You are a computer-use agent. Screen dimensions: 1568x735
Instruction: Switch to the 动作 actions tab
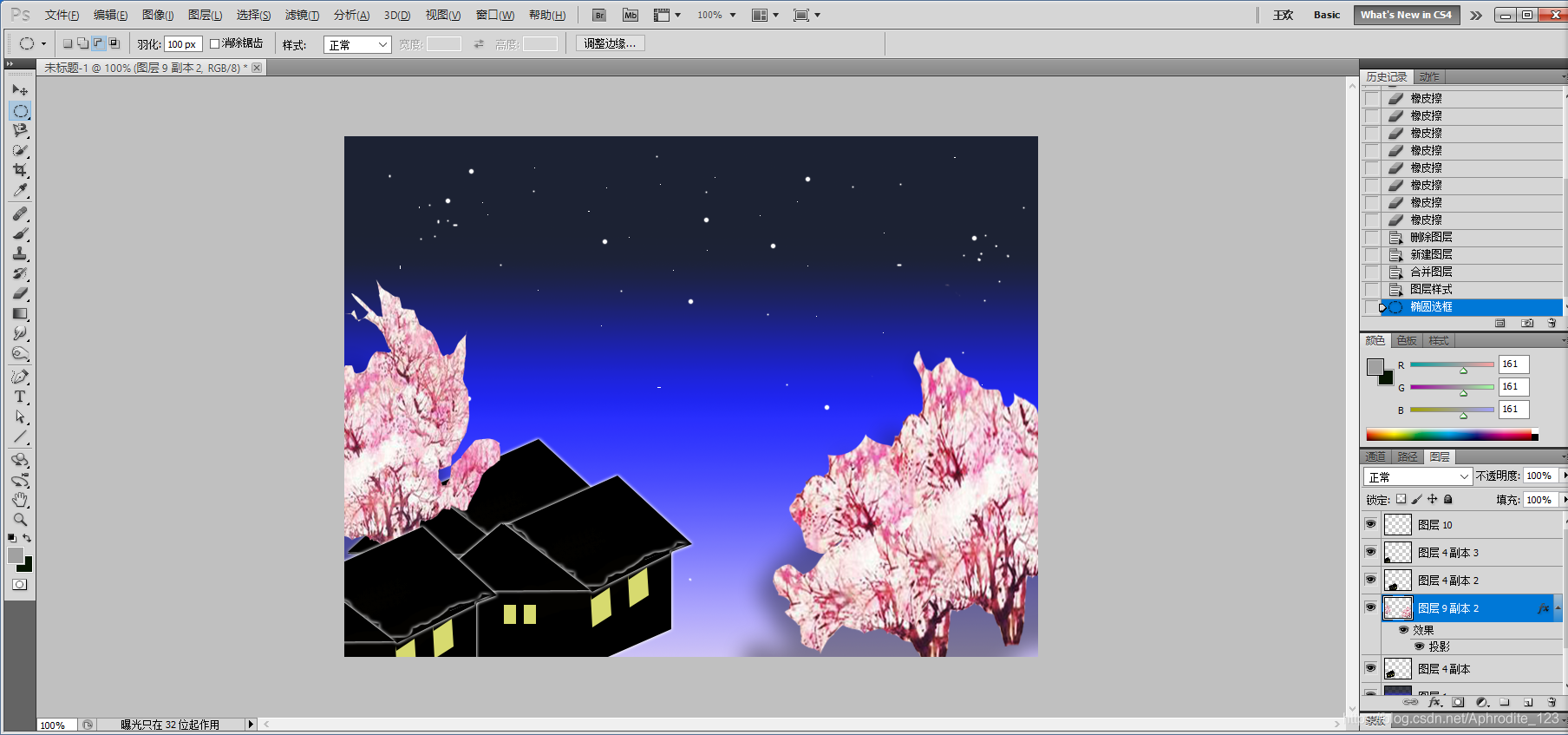[x=1429, y=76]
